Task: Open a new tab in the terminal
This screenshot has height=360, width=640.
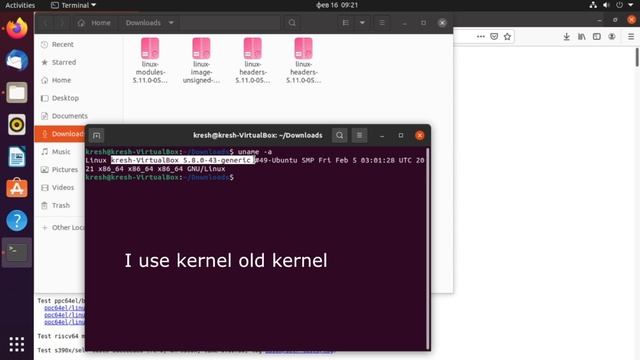Action: pyautogui.click(x=96, y=136)
